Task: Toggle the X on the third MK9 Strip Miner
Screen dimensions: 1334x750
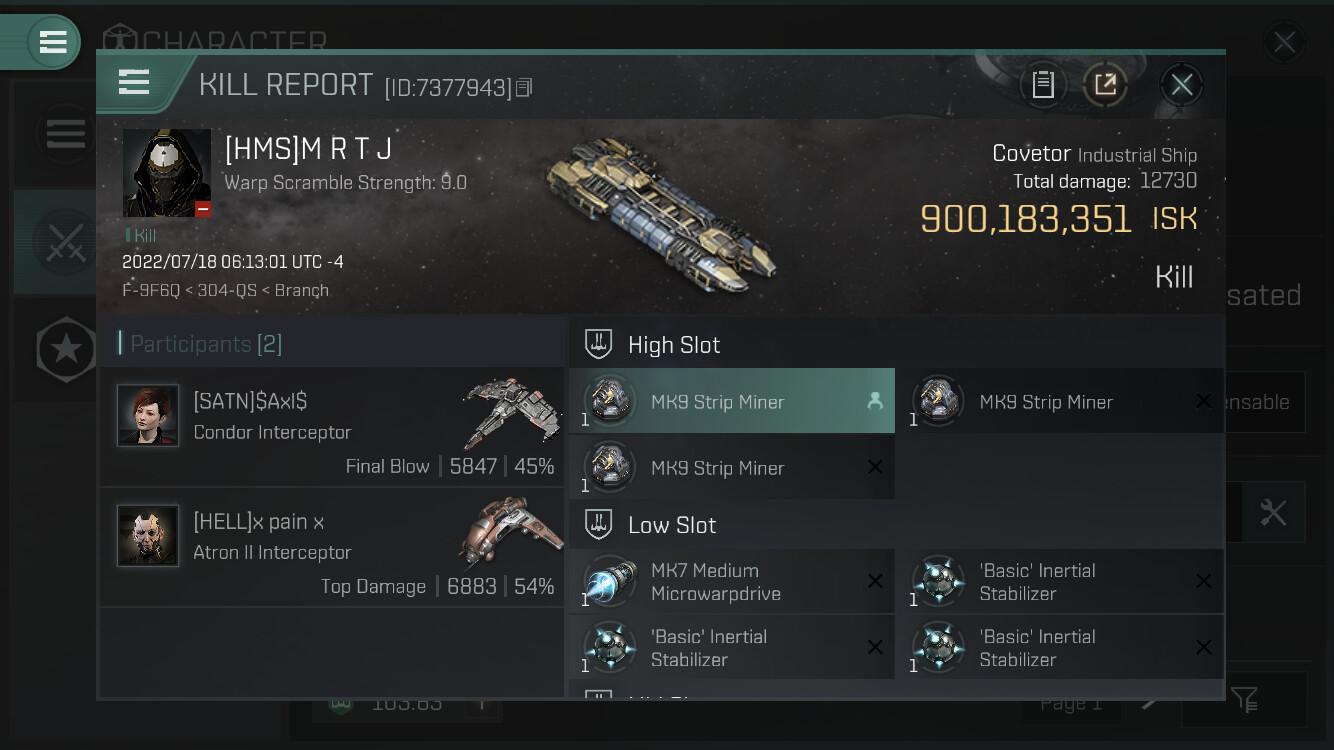Action: [x=875, y=467]
